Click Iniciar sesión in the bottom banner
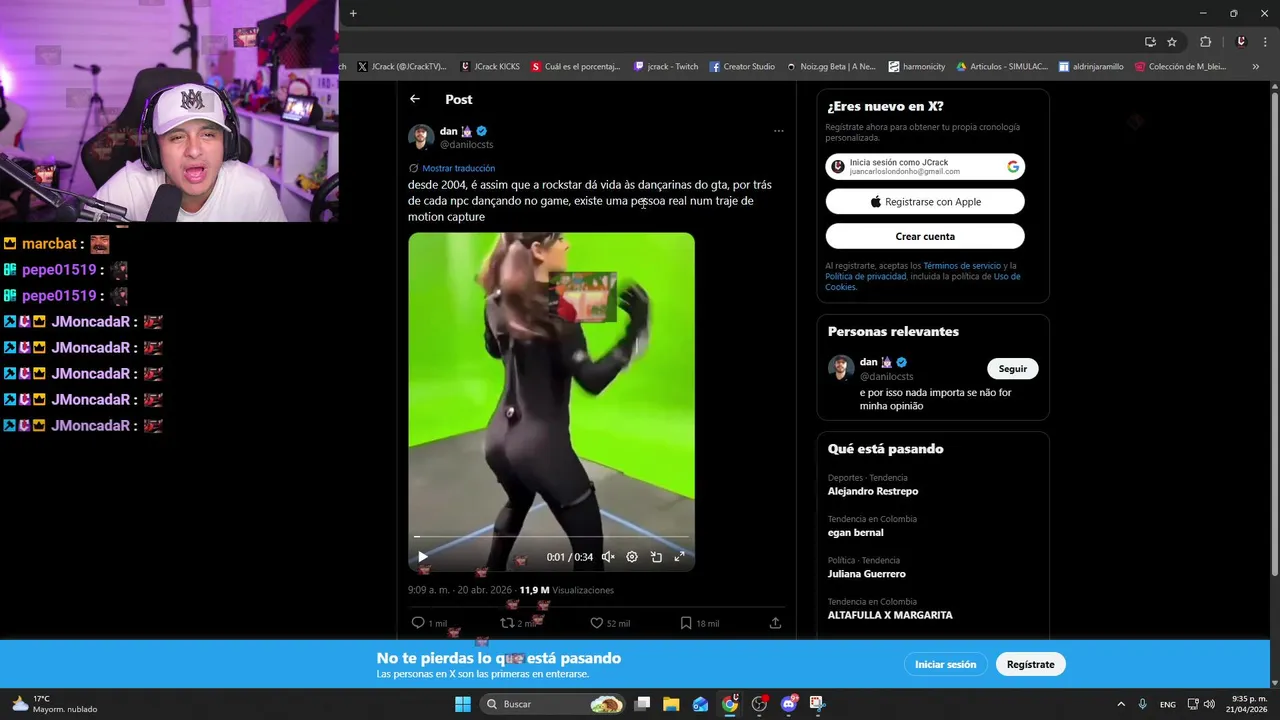The image size is (1280, 720). pyautogui.click(x=945, y=664)
